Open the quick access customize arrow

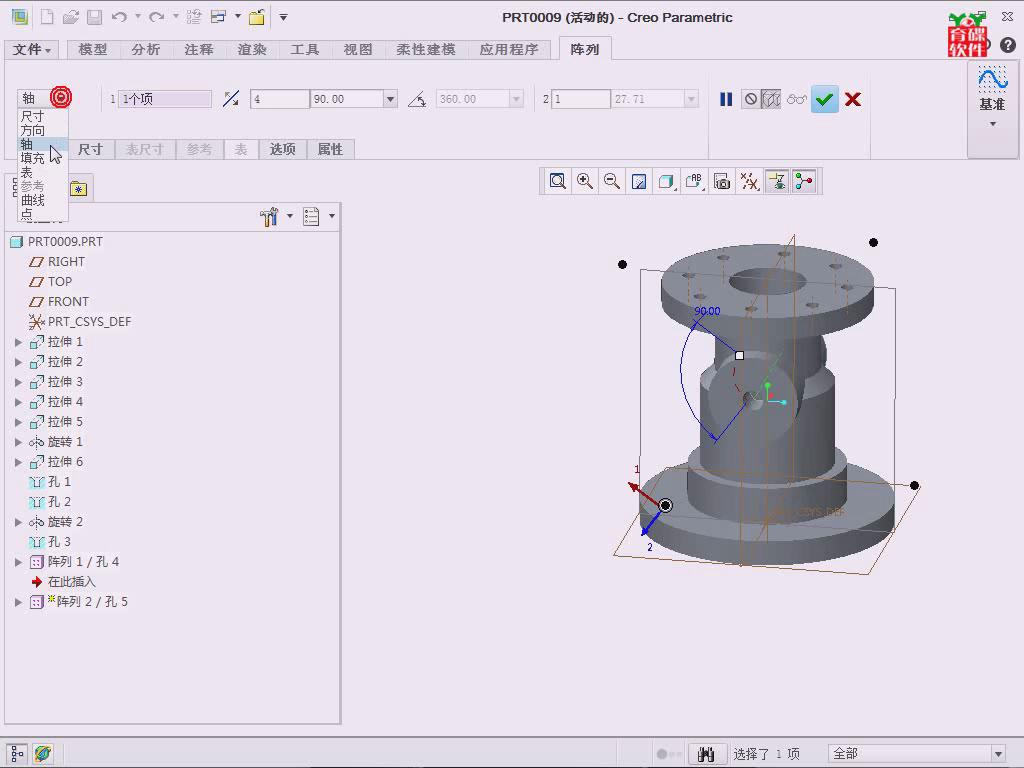coord(283,17)
